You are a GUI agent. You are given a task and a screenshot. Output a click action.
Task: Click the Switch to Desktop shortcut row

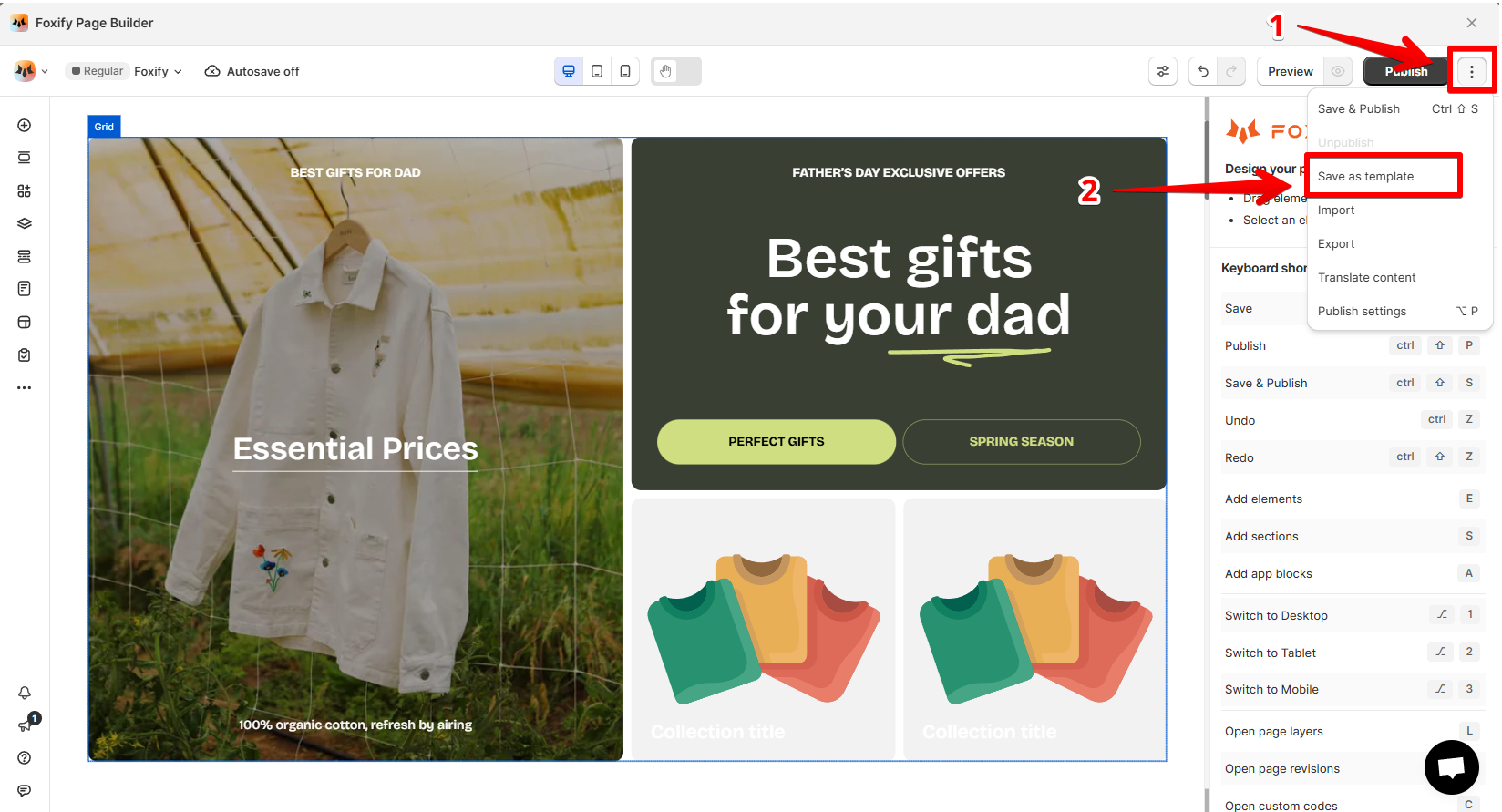[1353, 615]
